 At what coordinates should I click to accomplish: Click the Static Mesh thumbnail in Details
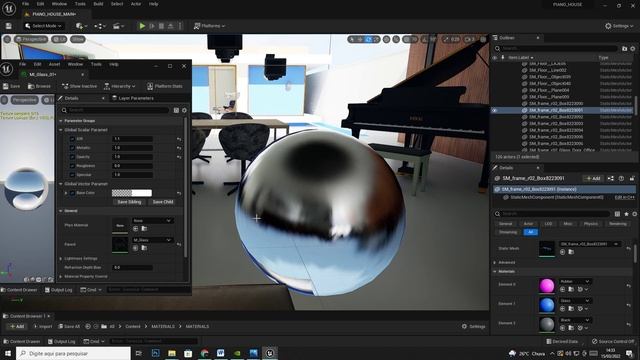point(547,249)
